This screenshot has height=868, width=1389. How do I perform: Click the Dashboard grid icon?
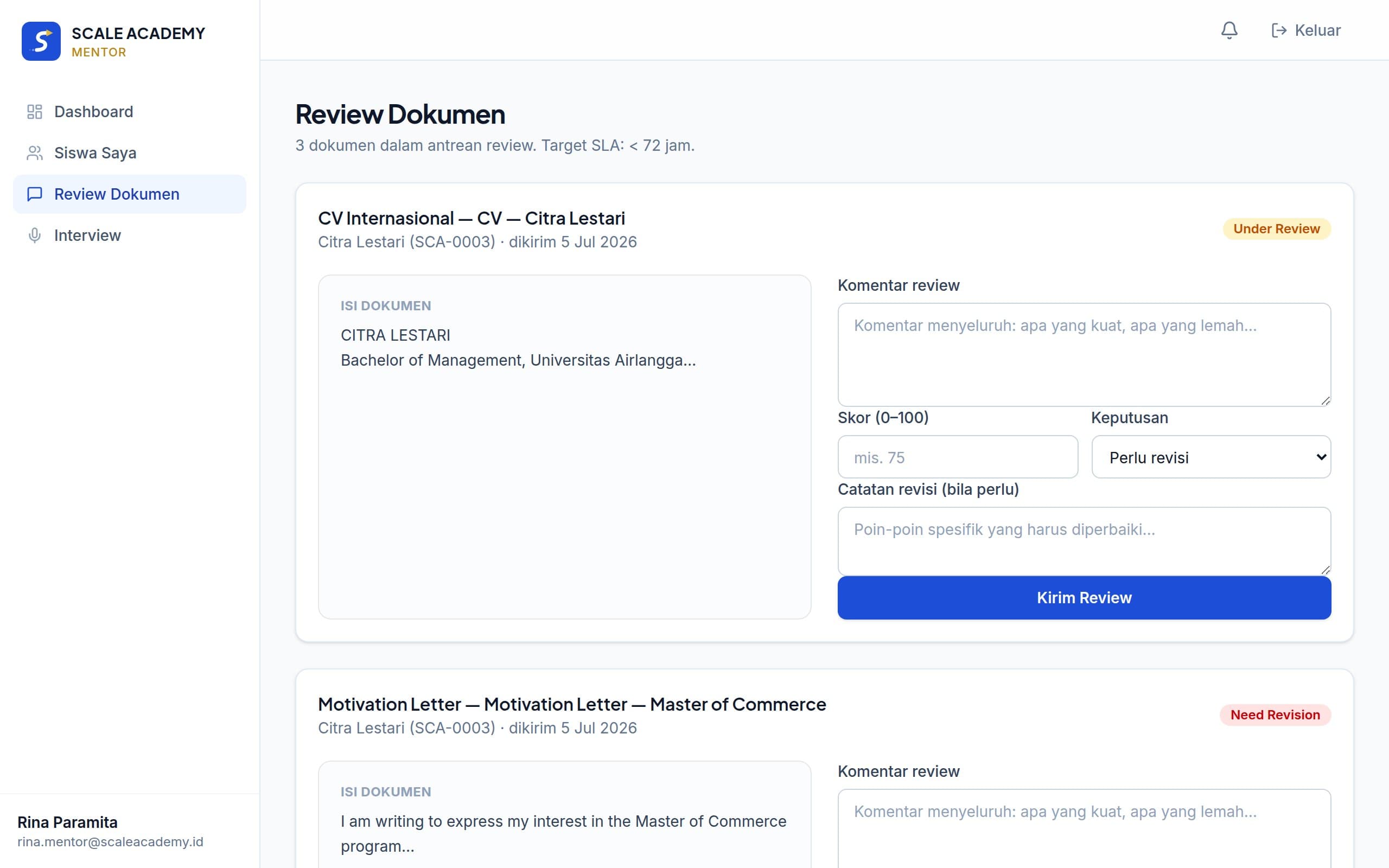pyautogui.click(x=34, y=111)
